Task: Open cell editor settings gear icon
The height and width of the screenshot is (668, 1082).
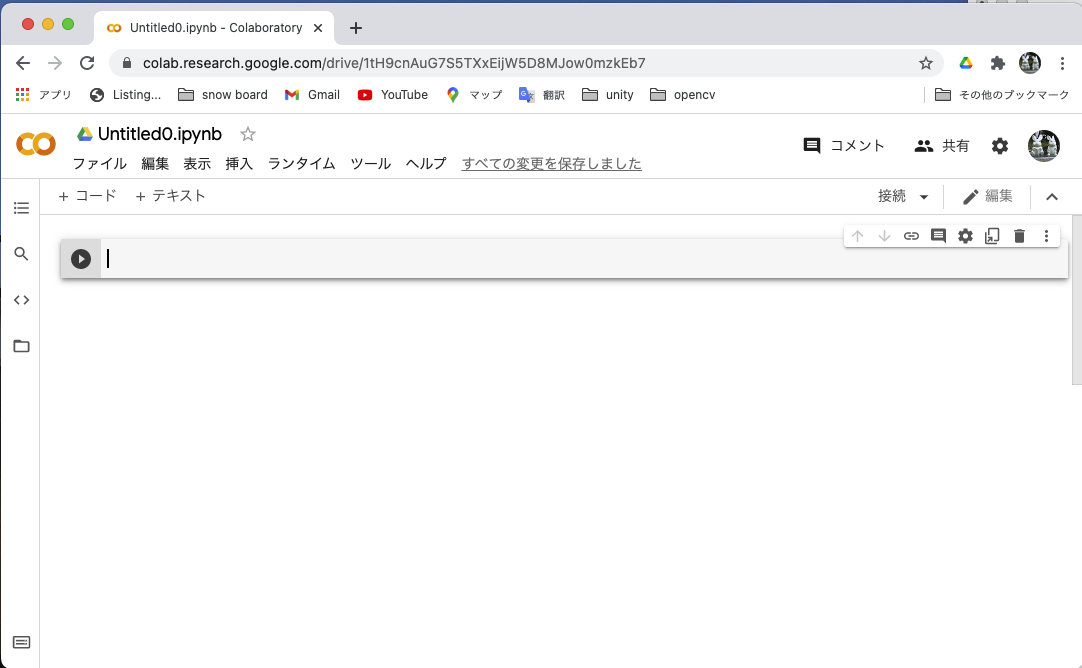Action: [965, 236]
